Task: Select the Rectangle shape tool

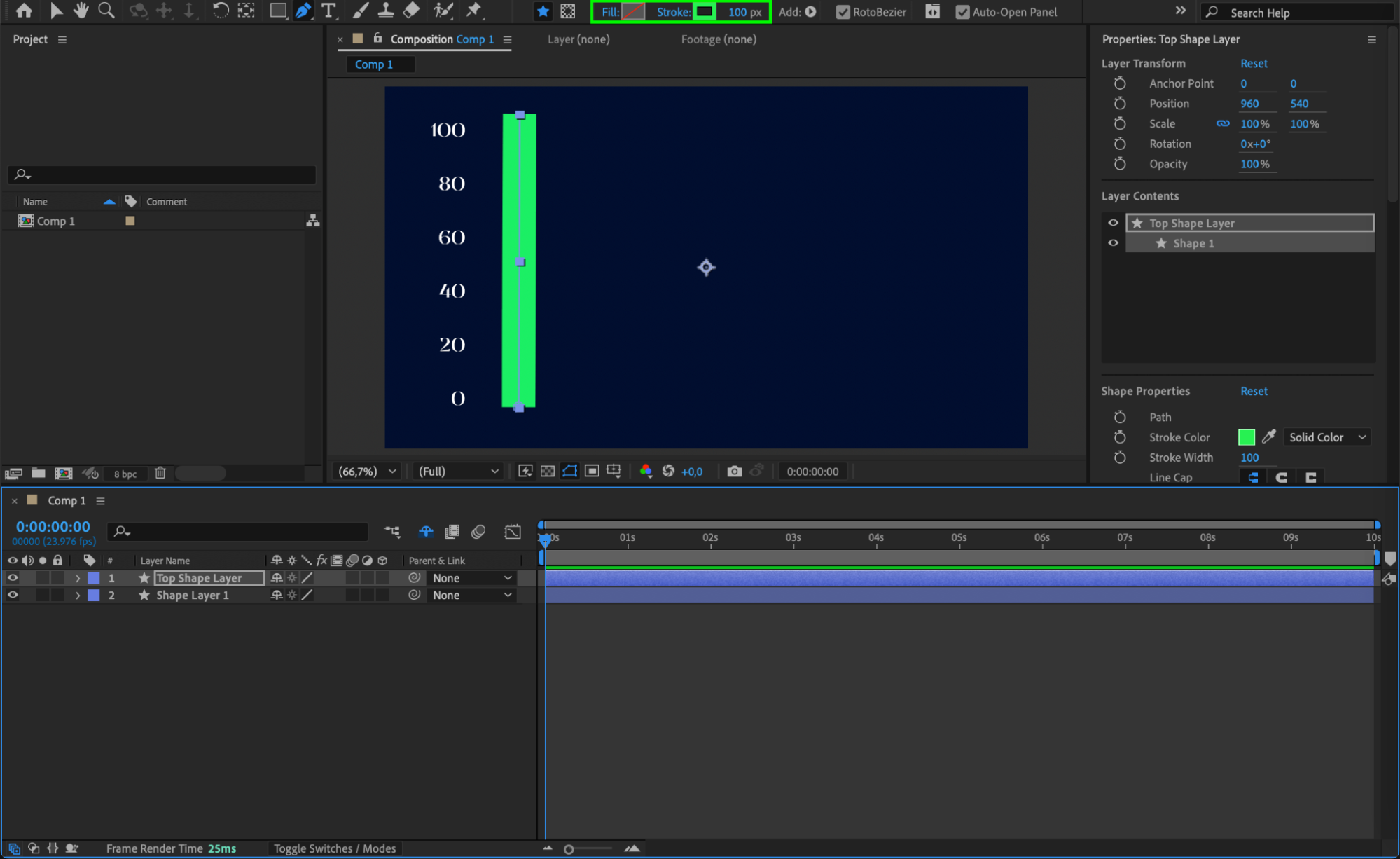Action: click(277, 11)
